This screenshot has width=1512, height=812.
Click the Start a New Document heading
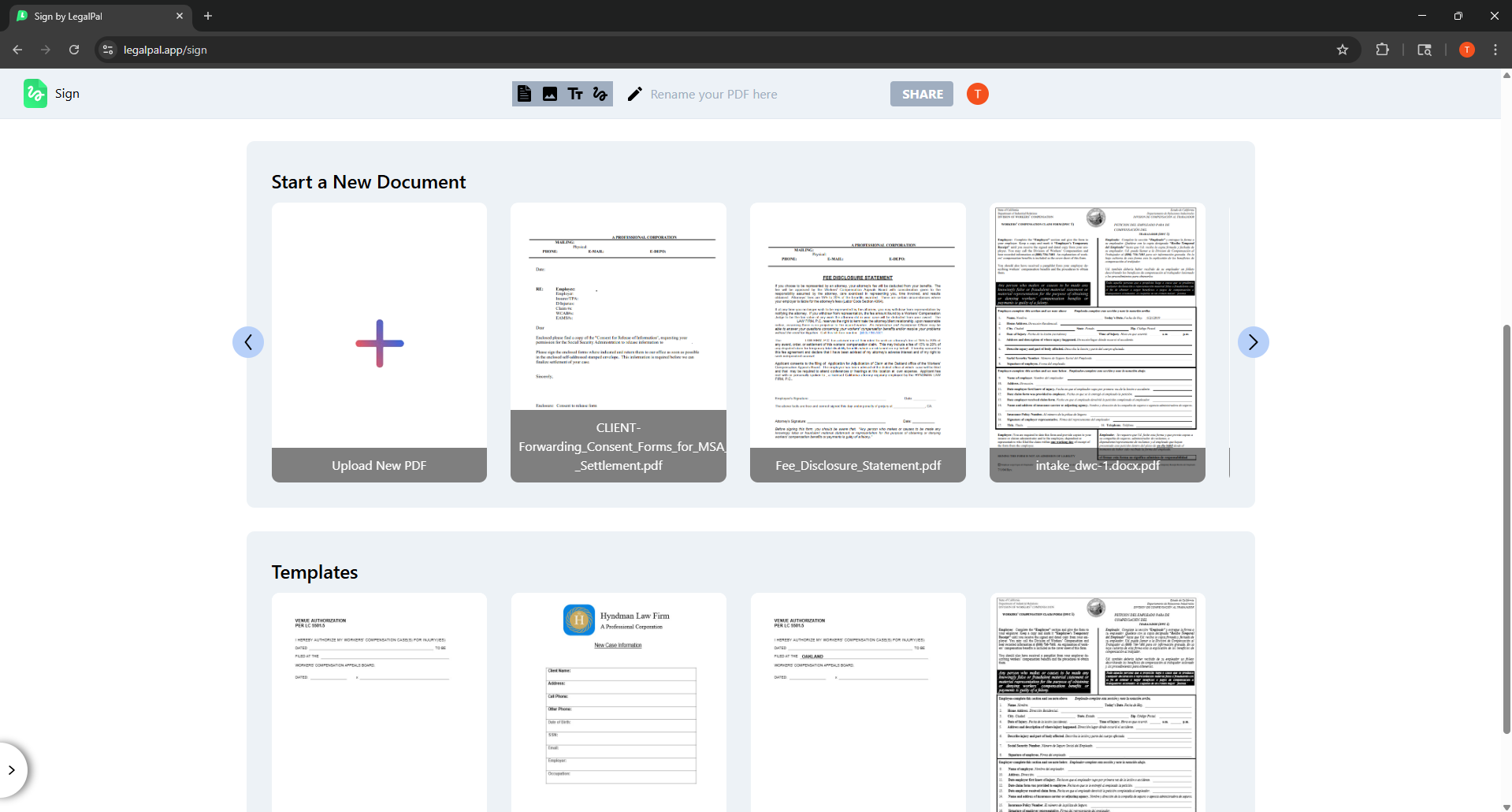pos(369,182)
